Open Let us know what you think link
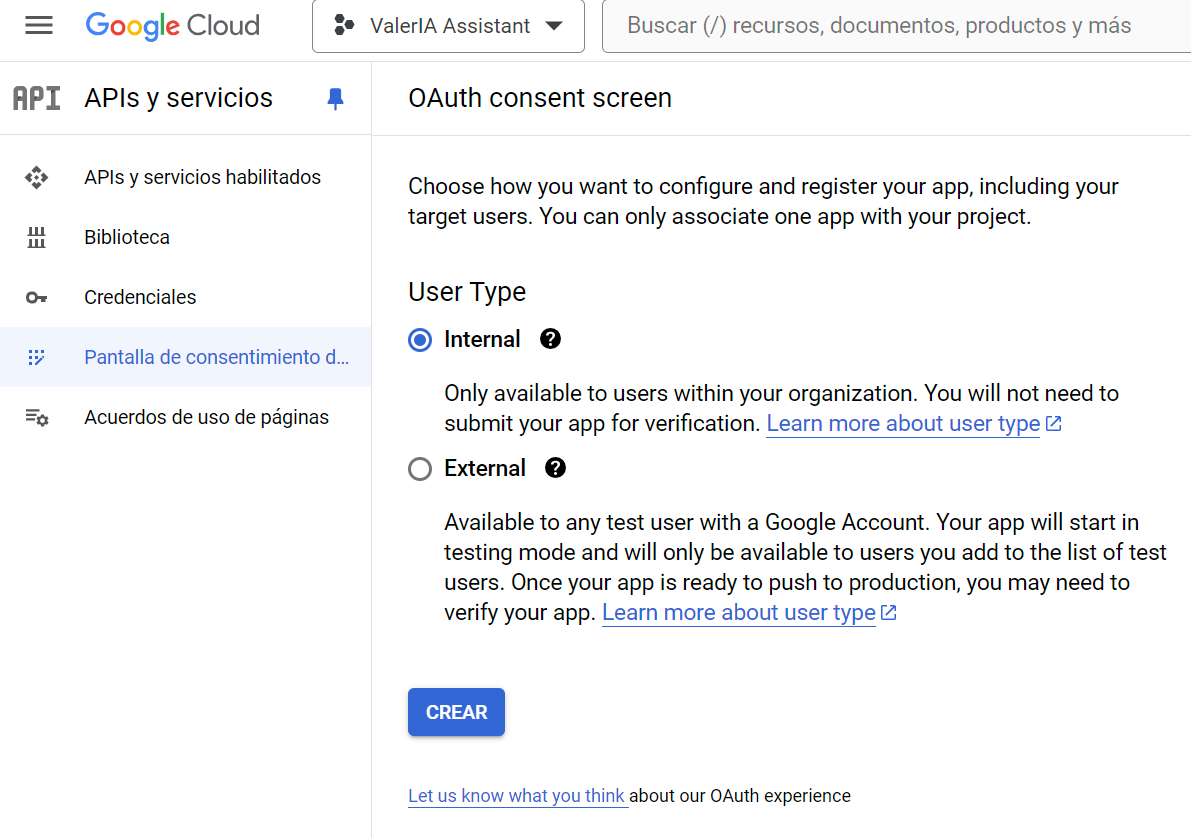This screenshot has height=838, width=1191. pyautogui.click(x=517, y=795)
